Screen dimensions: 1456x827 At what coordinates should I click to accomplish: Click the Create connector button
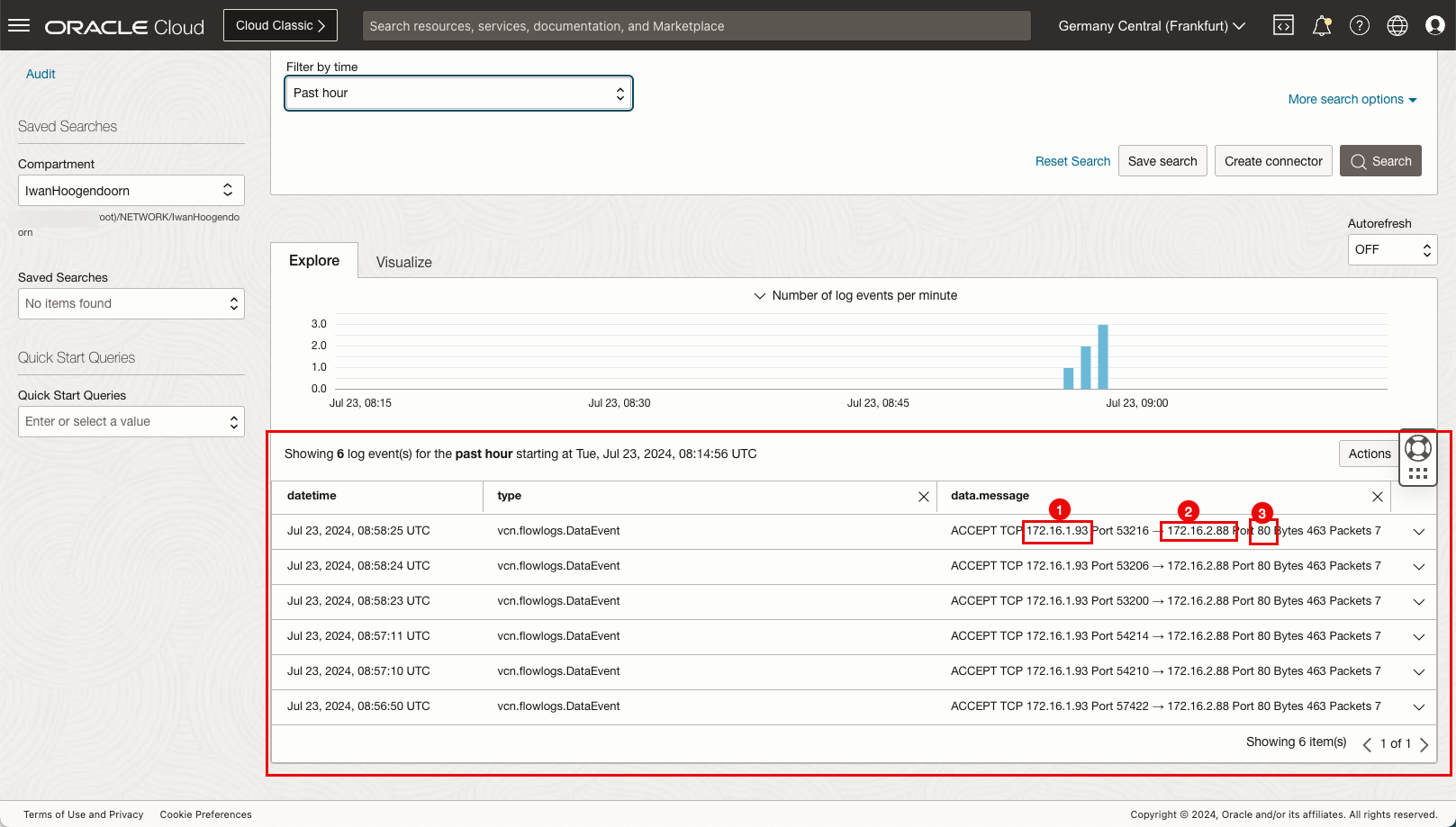click(1272, 161)
